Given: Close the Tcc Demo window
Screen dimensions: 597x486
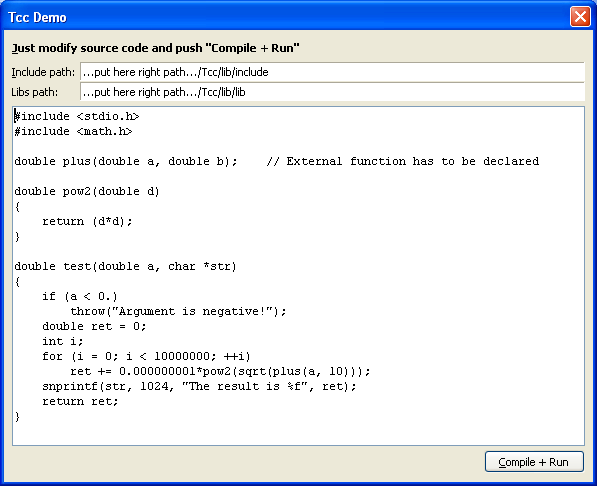Looking at the screenshot, I should click(x=580, y=17).
